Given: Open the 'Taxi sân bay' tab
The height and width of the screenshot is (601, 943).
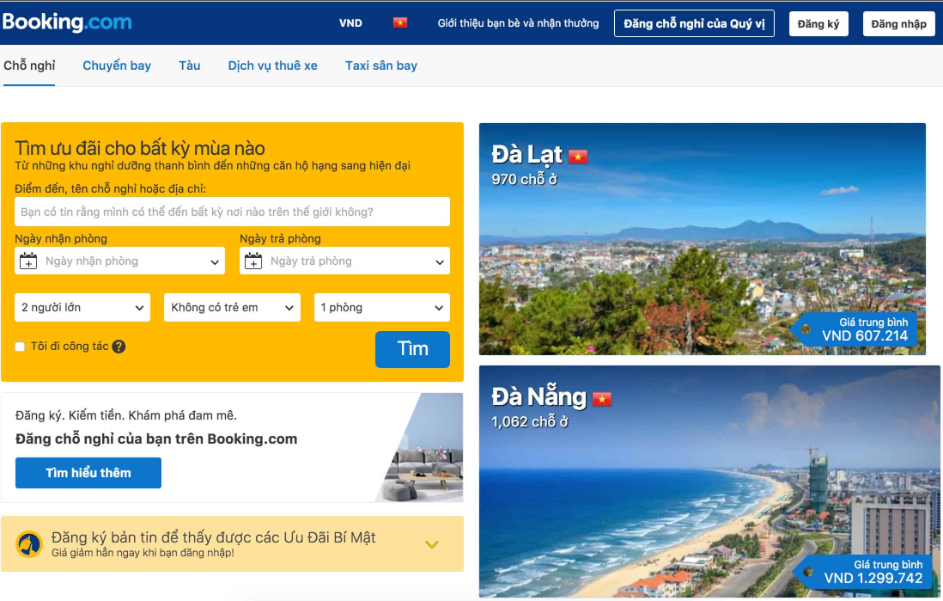Looking at the screenshot, I should (381, 66).
